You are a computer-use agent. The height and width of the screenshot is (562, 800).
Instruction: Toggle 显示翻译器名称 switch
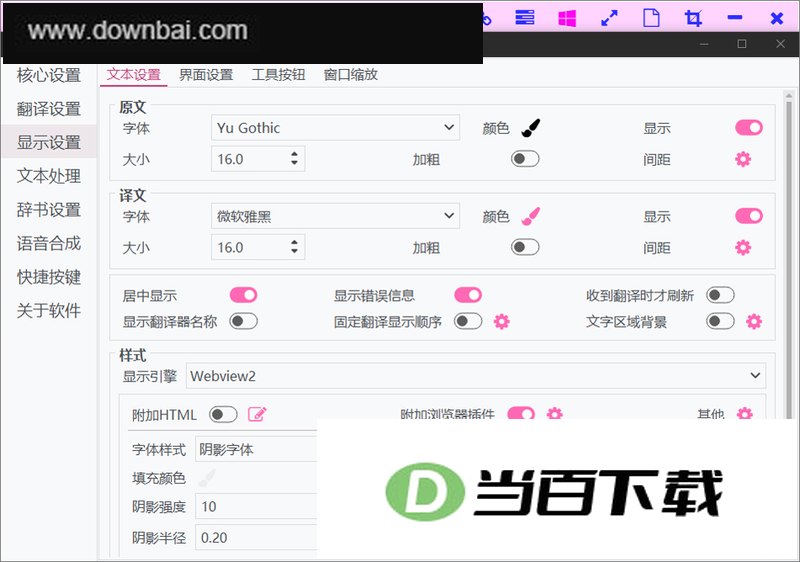tap(243, 321)
